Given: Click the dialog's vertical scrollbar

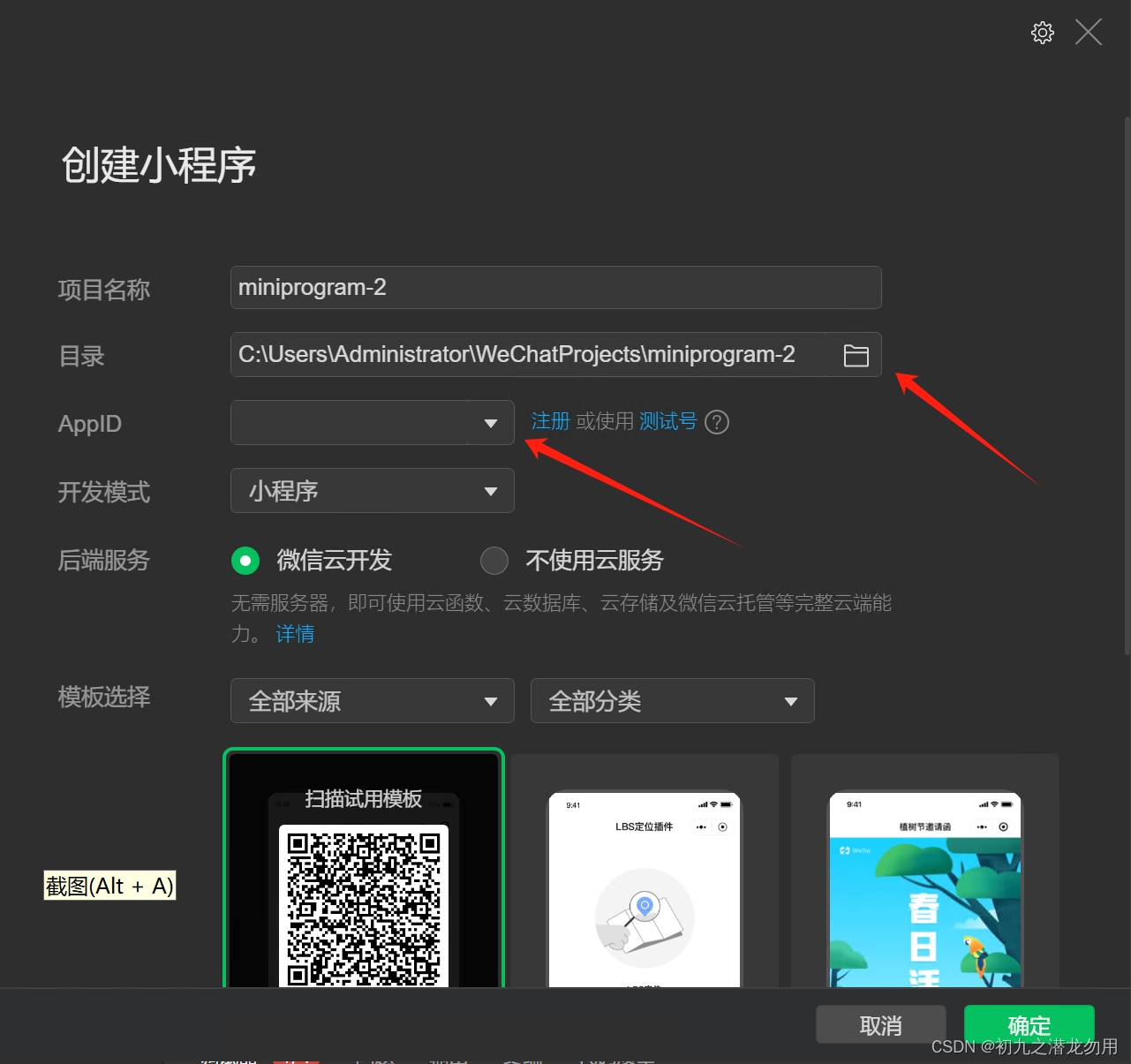Looking at the screenshot, I should pos(1127,384).
